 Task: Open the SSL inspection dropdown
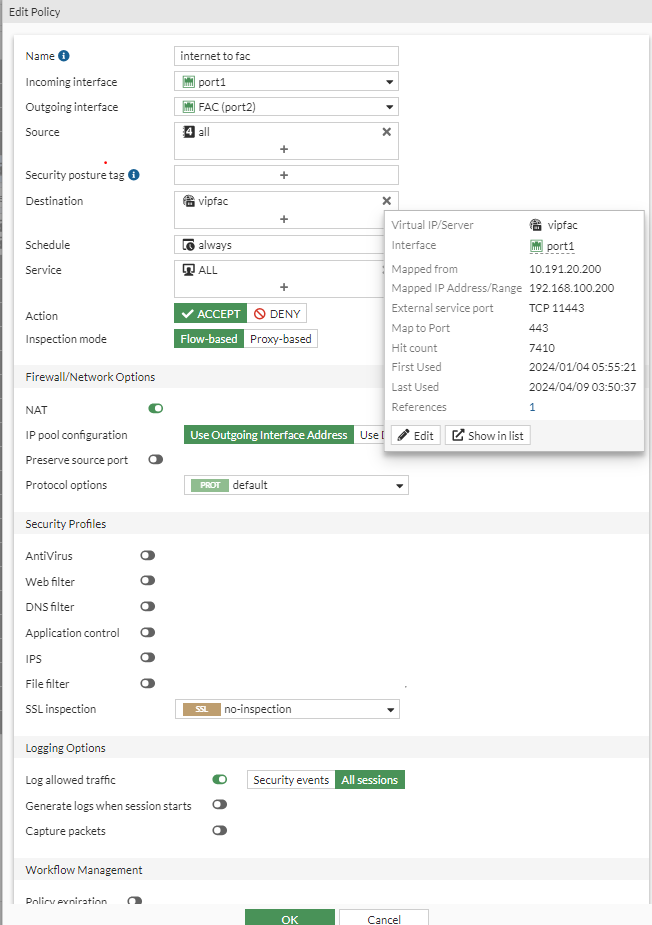coord(287,709)
